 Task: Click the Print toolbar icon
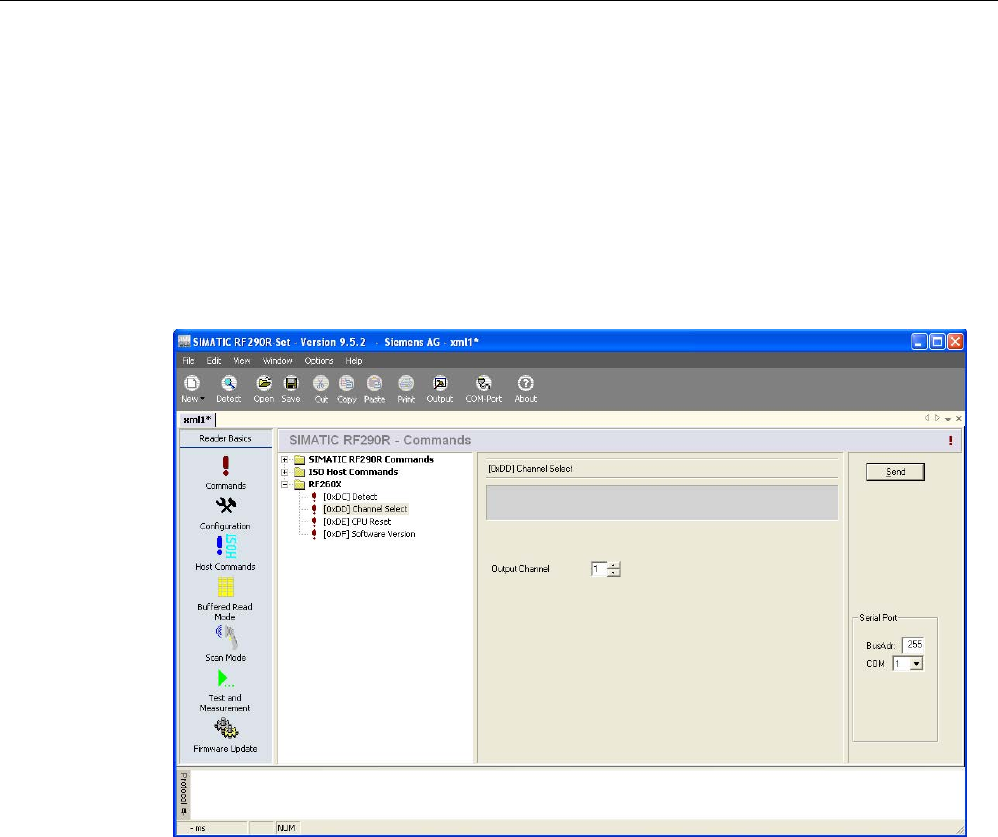(406, 383)
